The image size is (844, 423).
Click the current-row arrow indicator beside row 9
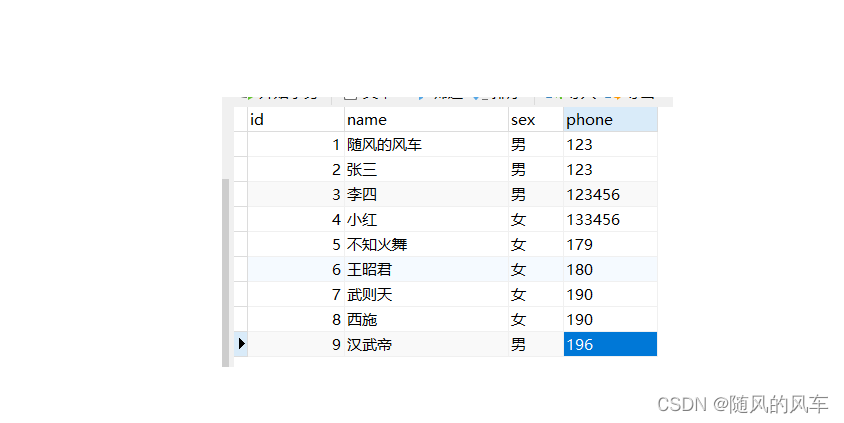click(x=241, y=344)
